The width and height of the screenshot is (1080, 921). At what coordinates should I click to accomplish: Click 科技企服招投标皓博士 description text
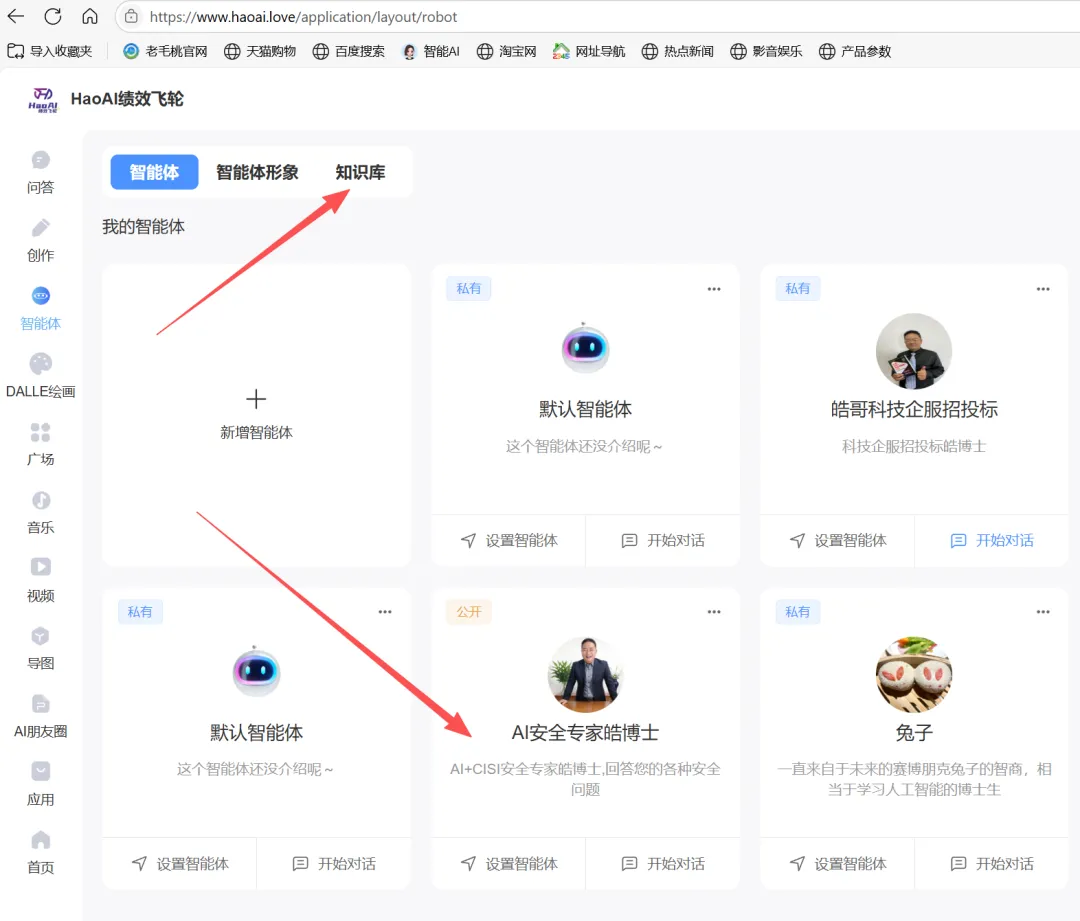(914, 446)
